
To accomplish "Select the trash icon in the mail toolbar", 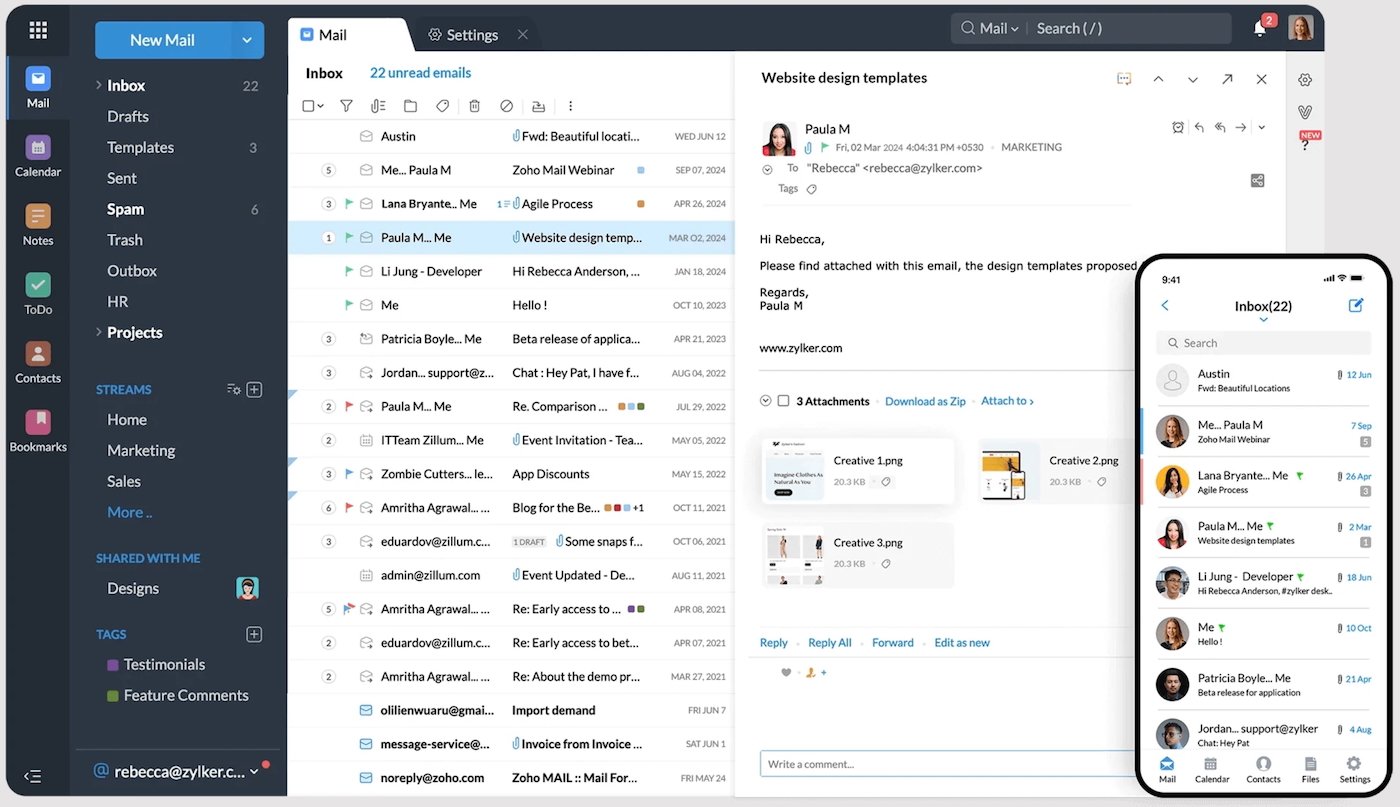I will (x=474, y=106).
